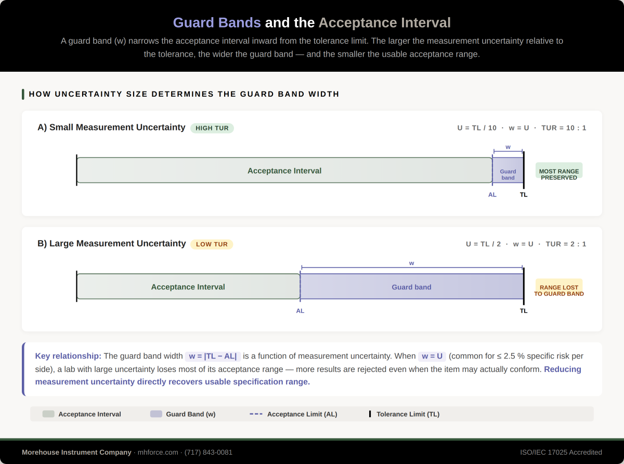Open the mhforce.com footer link
This screenshot has height=464, width=624.
pyautogui.click(x=158, y=452)
